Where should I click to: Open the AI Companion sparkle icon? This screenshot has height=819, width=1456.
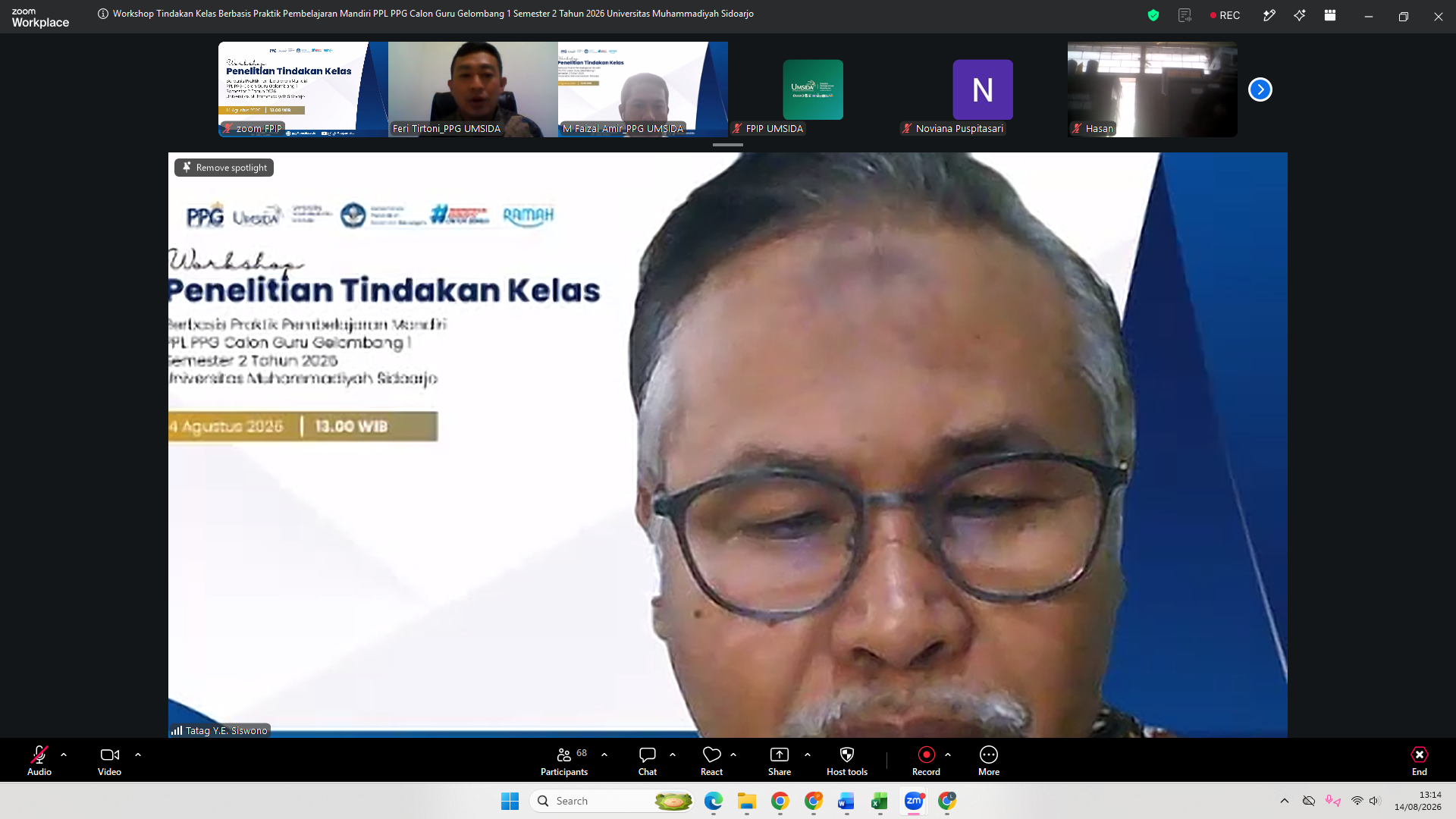(1300, 15)
